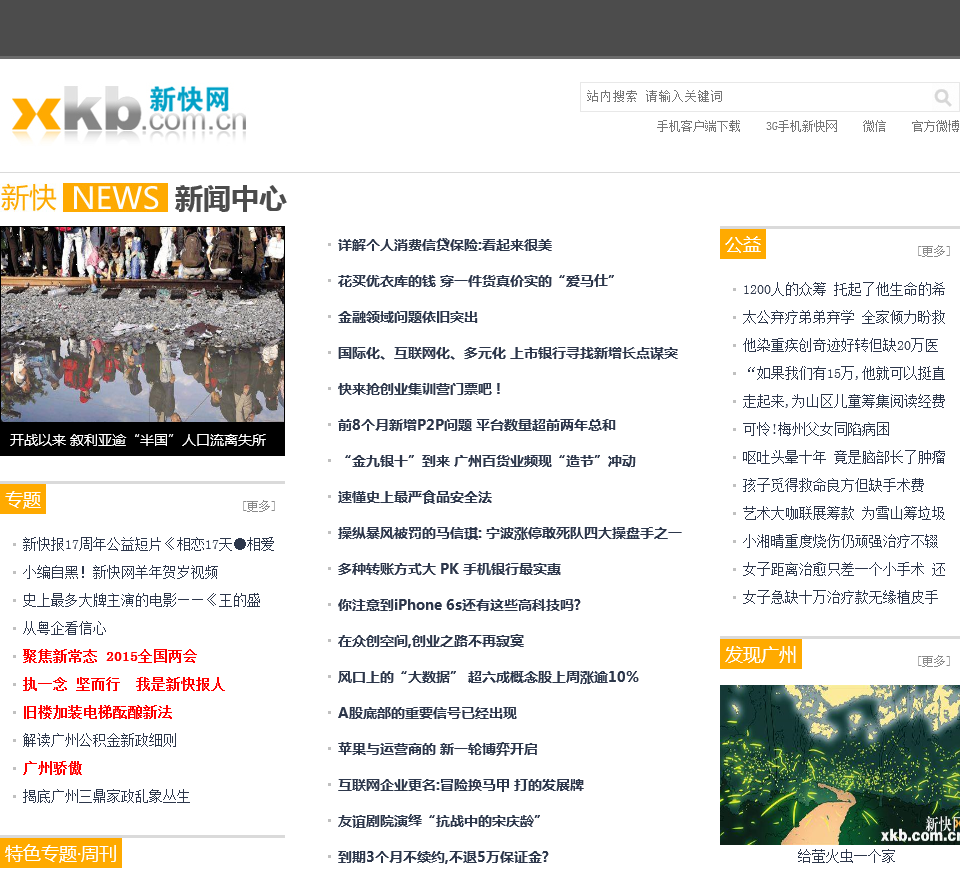Screen dimensions: 960x873
Task: Open the 手机客户端下载 link
Action: tap(699, 126)
